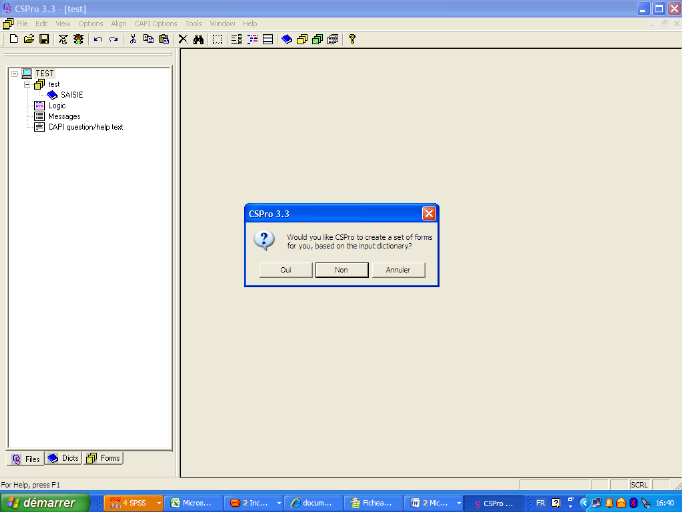The width and height of the screenshot is (682, 512).
Task: Click the FR language indicator in tray
Action: click(540, 503)
